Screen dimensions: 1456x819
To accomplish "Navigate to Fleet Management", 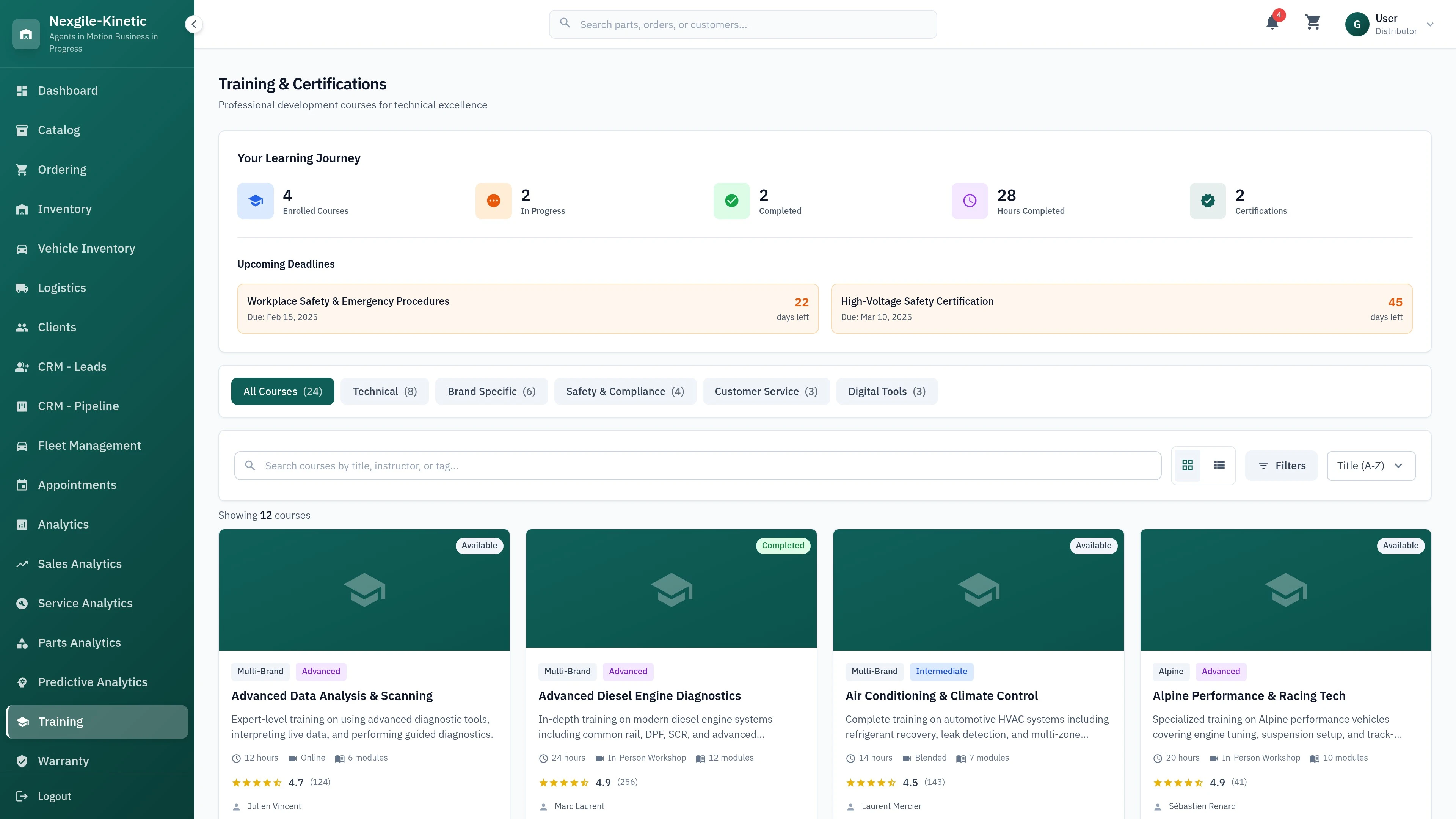I will [x=89, y=445].
